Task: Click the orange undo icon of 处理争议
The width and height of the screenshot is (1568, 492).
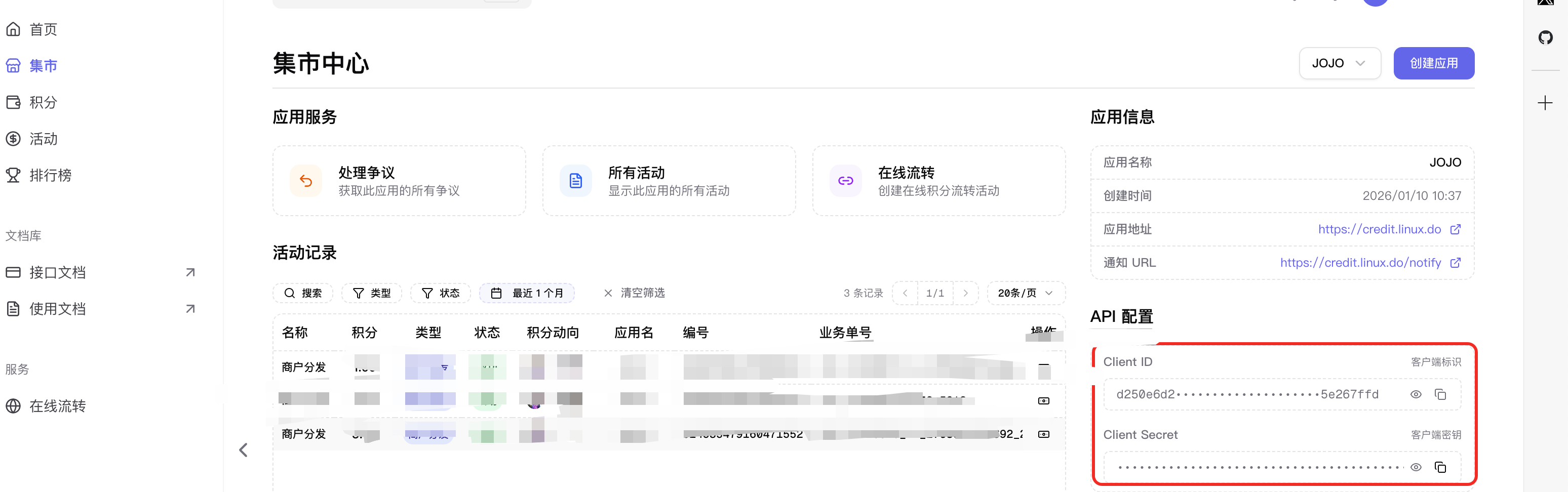Action: tap(305, 181)
